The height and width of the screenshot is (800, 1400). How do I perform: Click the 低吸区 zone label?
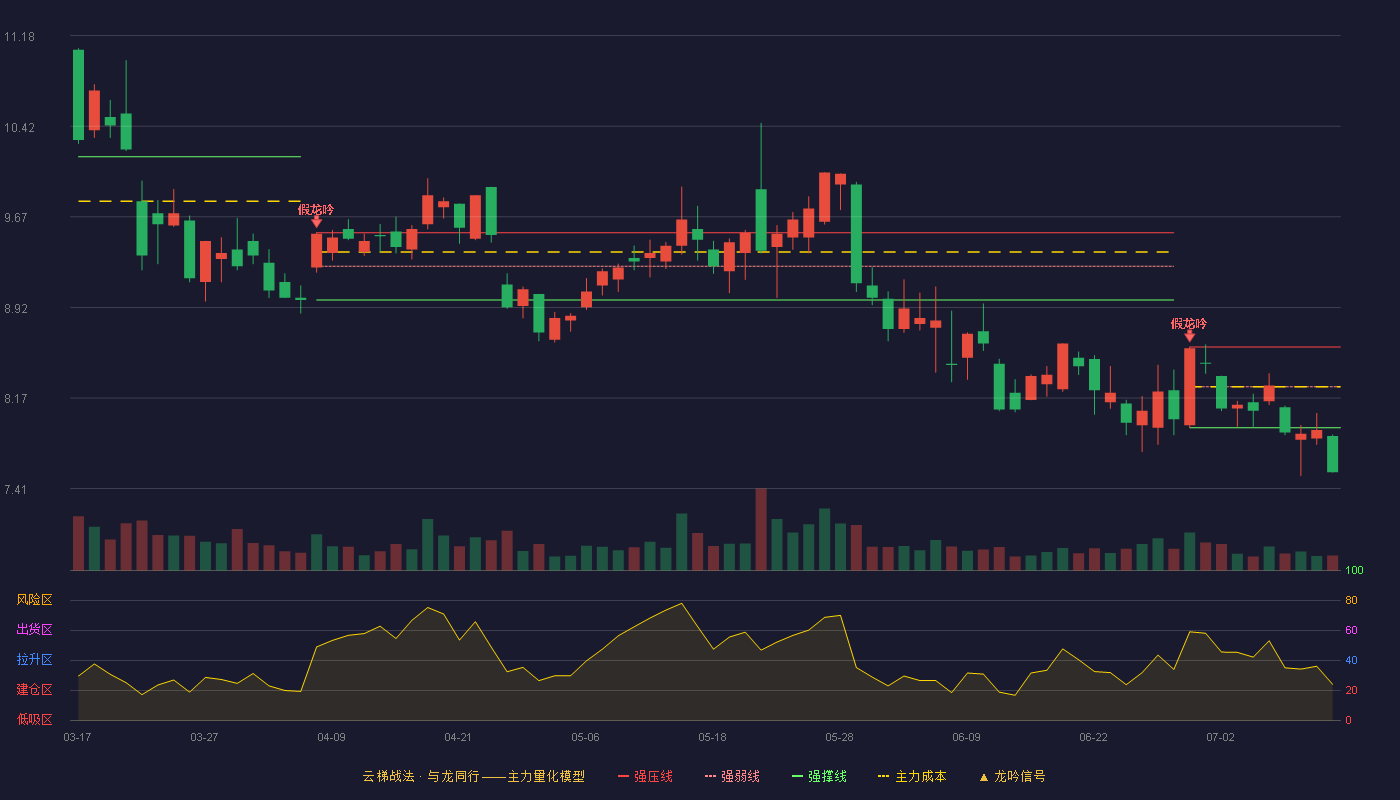coord(34,719)
